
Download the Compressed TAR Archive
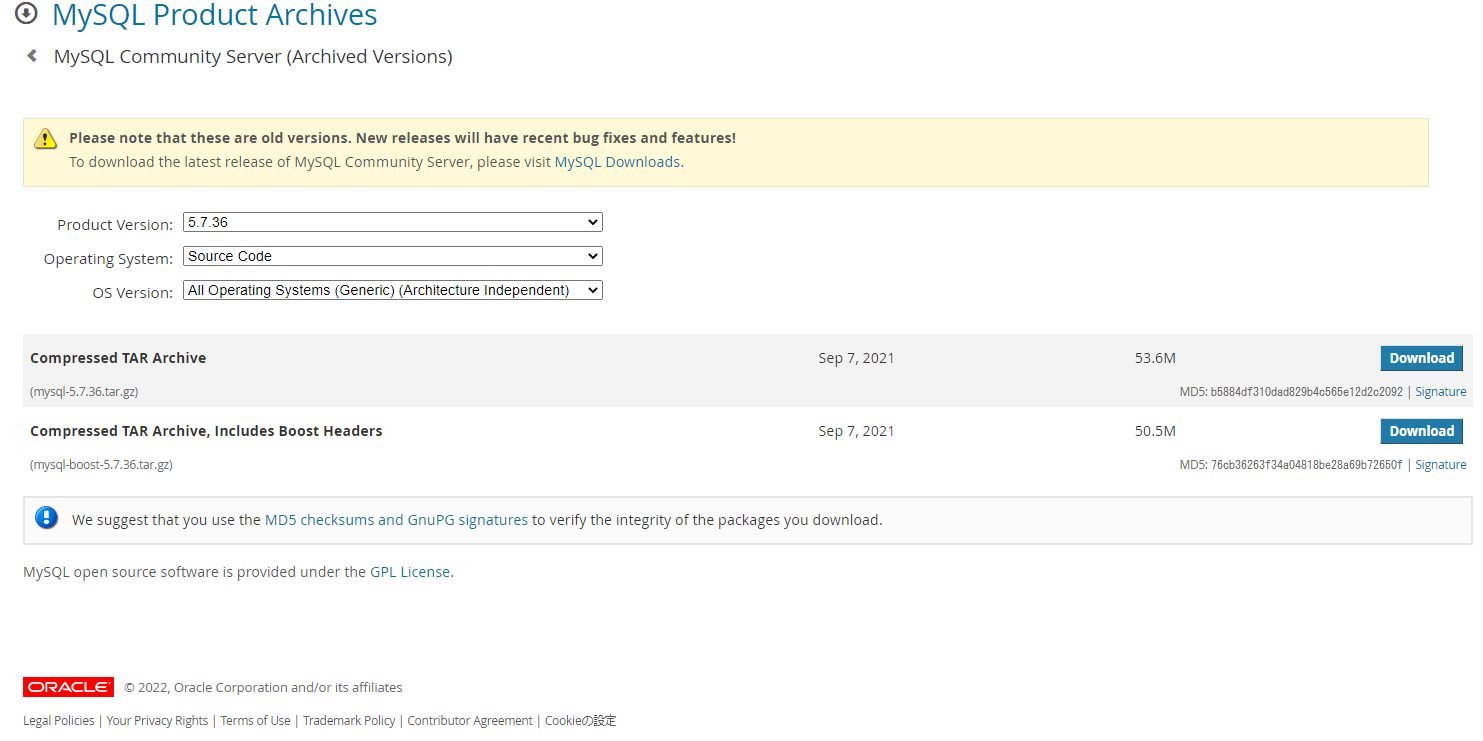pos(1421,358)
